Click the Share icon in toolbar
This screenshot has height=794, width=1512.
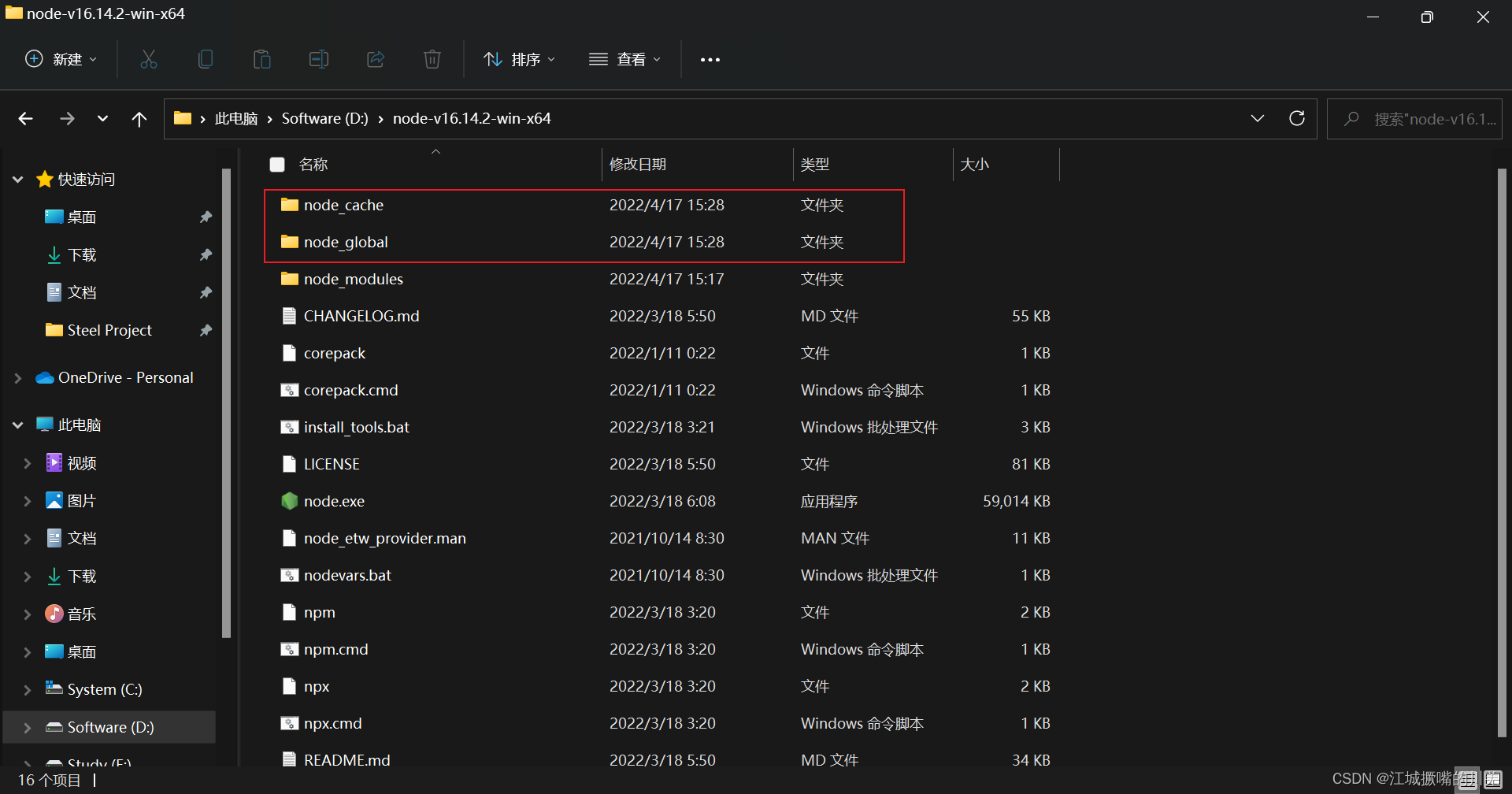click(376, 59)
